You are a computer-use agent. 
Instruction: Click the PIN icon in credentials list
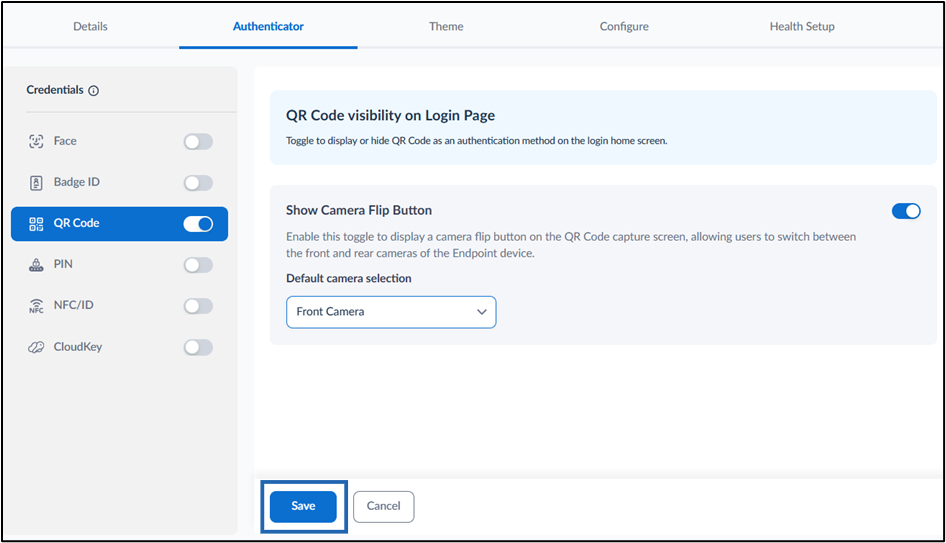coord(36,265)
